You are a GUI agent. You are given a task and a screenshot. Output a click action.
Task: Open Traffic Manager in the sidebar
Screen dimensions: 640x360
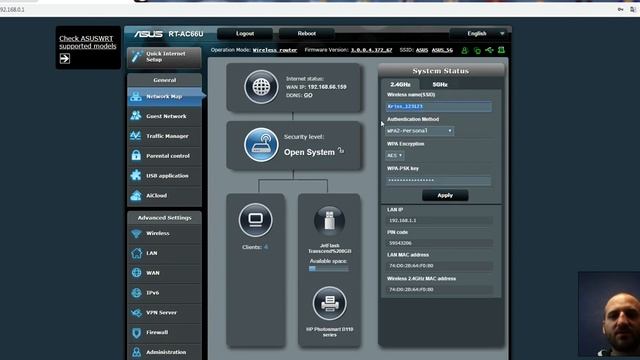click(164, 136)
